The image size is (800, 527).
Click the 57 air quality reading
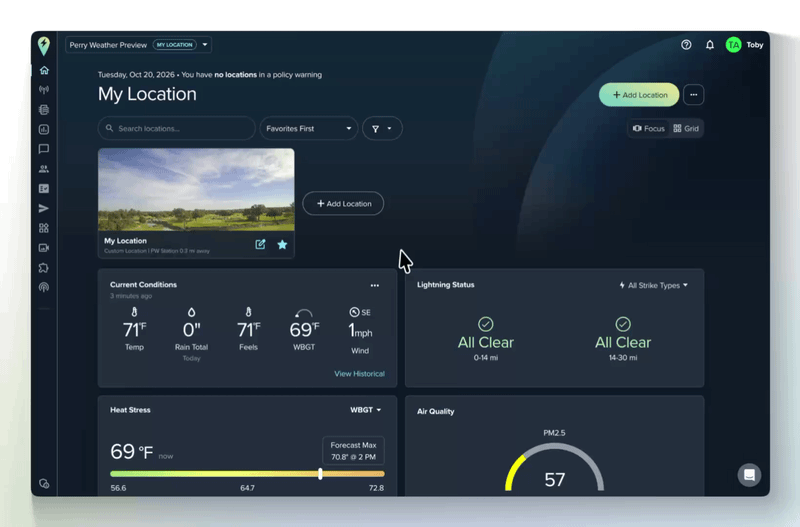coord(555,480)
